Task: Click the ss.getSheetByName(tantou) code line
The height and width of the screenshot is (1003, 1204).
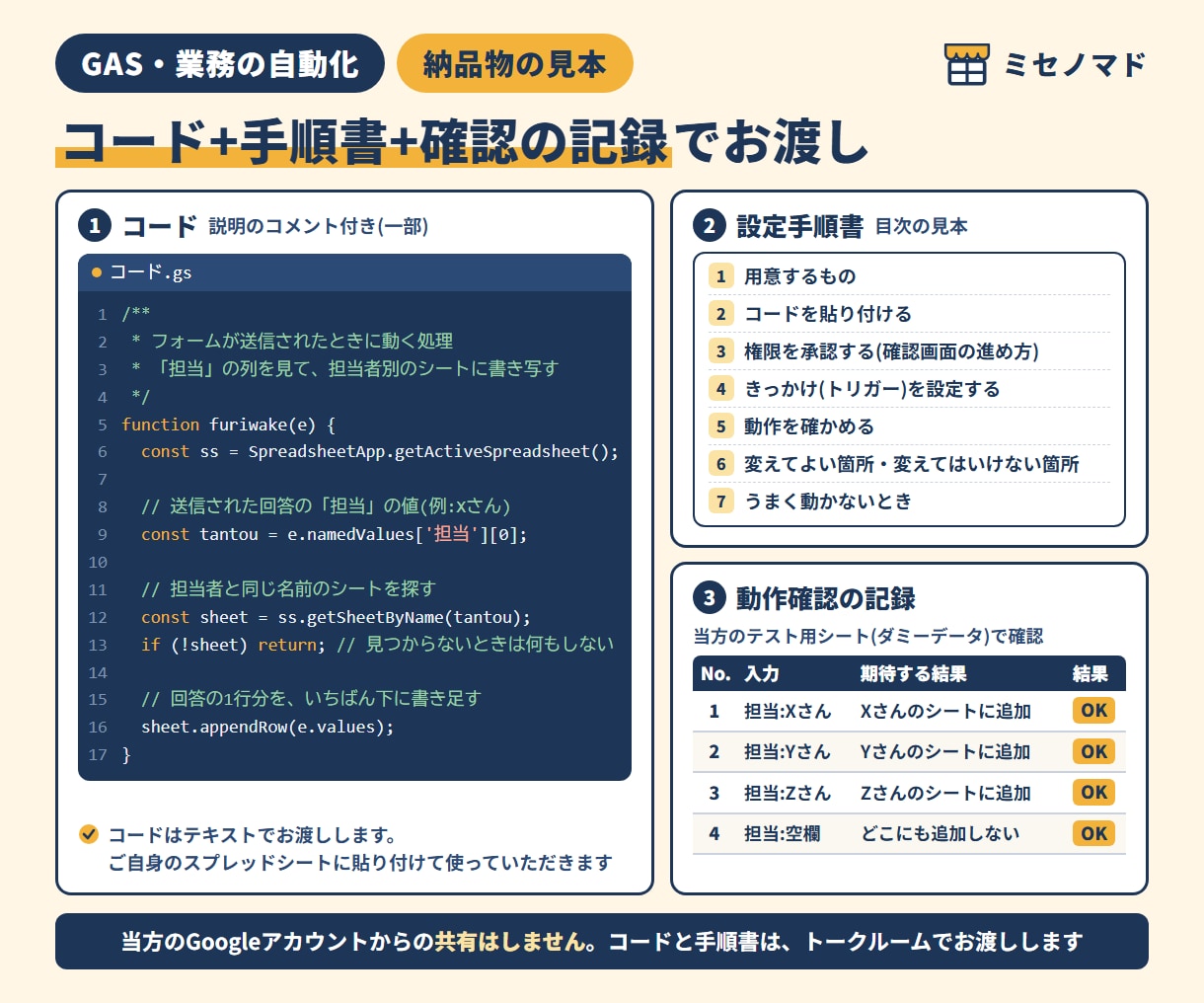Action: pos(336,617)
